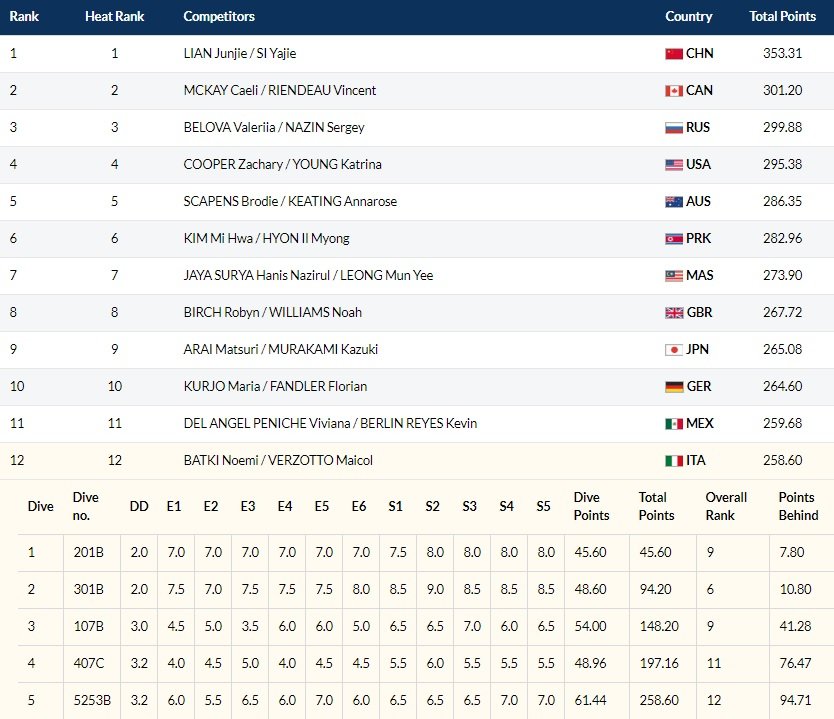Click total points value 353.31
Image resolution: width=834 pixels, height=719 pixels.
click(x=782, y=54)
